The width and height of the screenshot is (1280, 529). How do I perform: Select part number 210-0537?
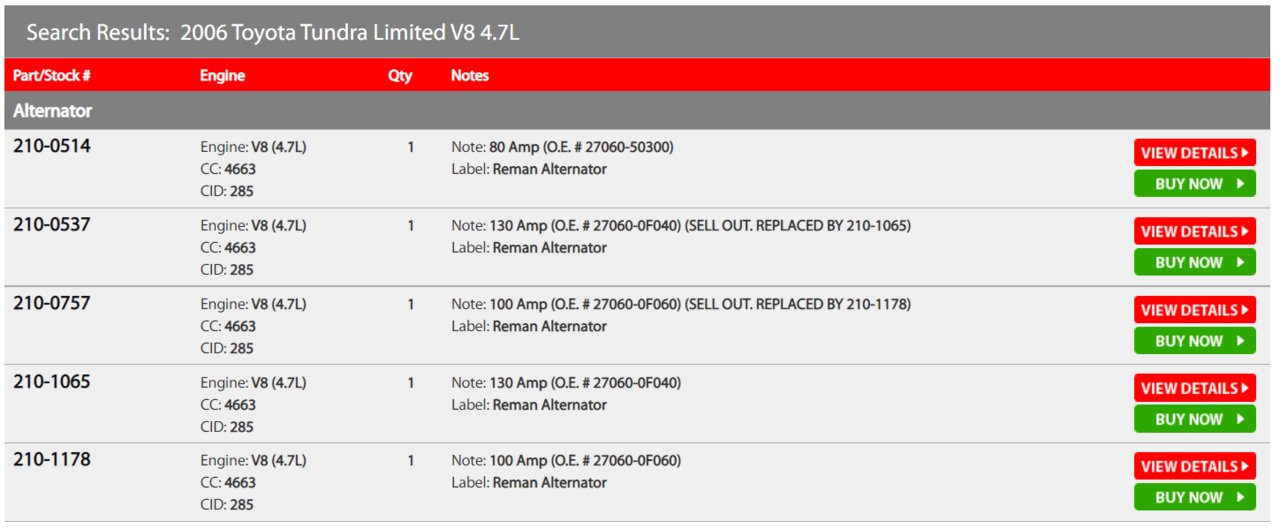click(52, 224)
